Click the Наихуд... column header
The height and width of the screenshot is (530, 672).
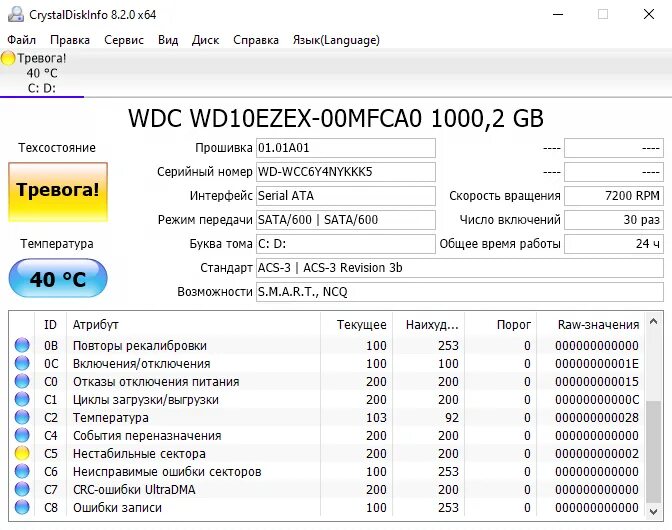click(429, 324)
